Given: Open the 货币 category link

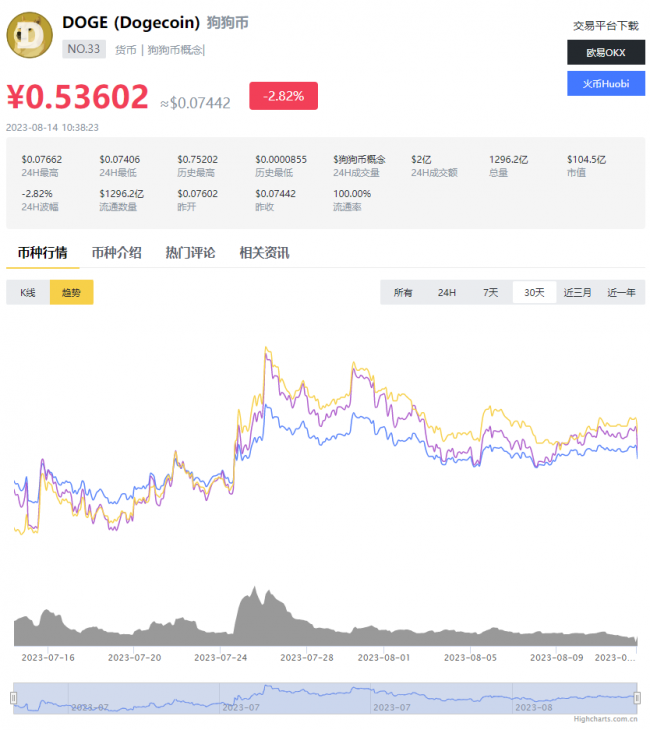Looking at the screenshot, I should (126, 50).
